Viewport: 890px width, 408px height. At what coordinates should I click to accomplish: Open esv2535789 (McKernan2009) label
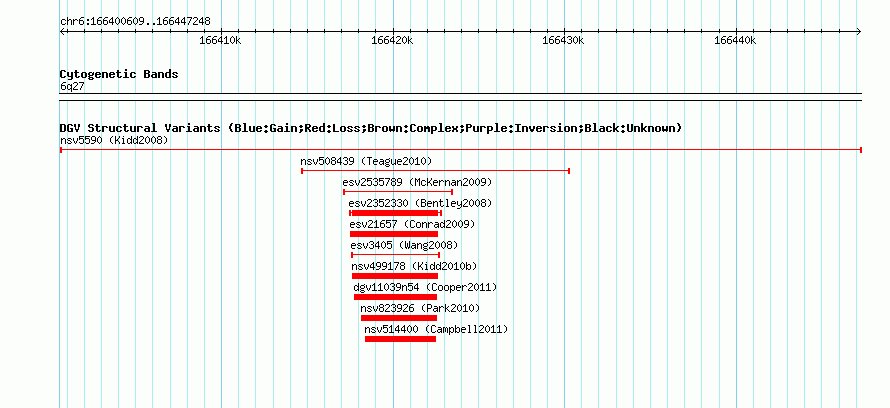tap(417, 182)
